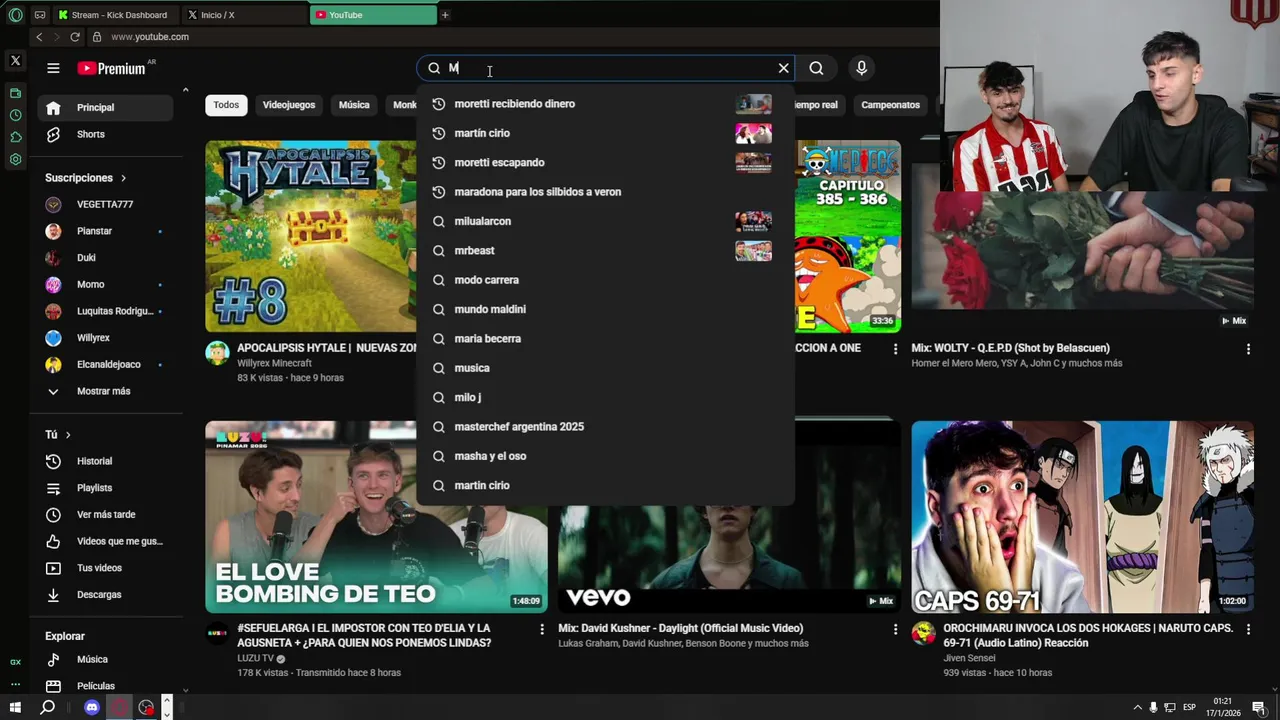Expand the Tú section chevron
1280x720 pixels.
68,435
